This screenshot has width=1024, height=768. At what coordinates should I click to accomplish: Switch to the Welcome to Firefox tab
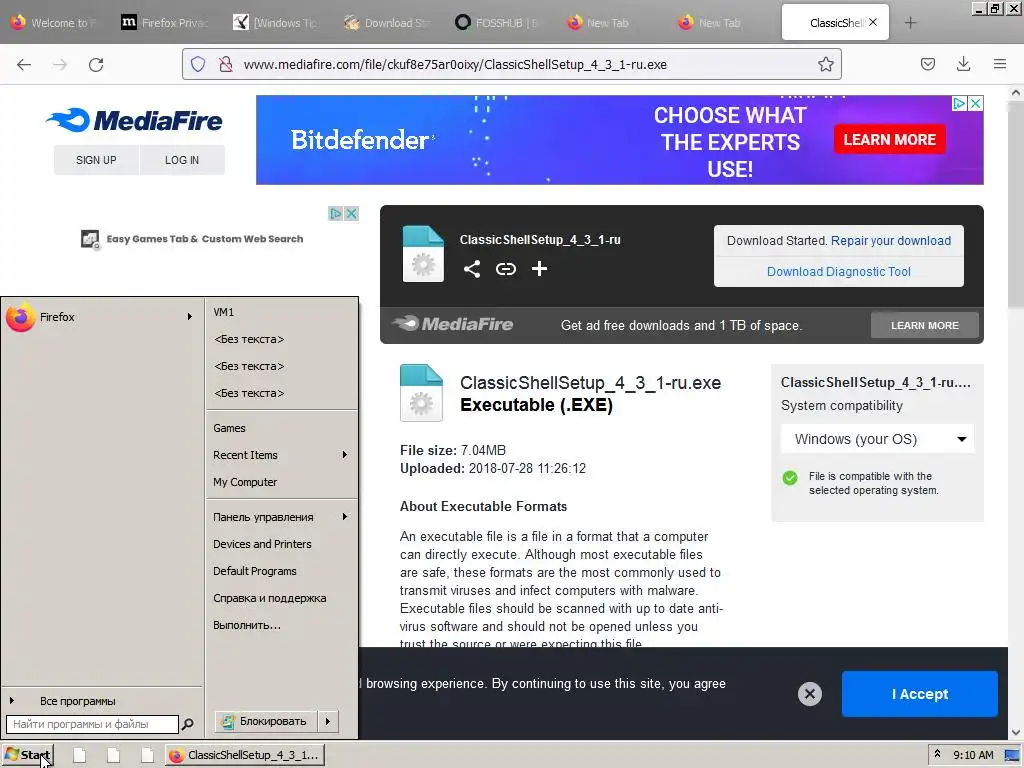(x=54, y=23)
